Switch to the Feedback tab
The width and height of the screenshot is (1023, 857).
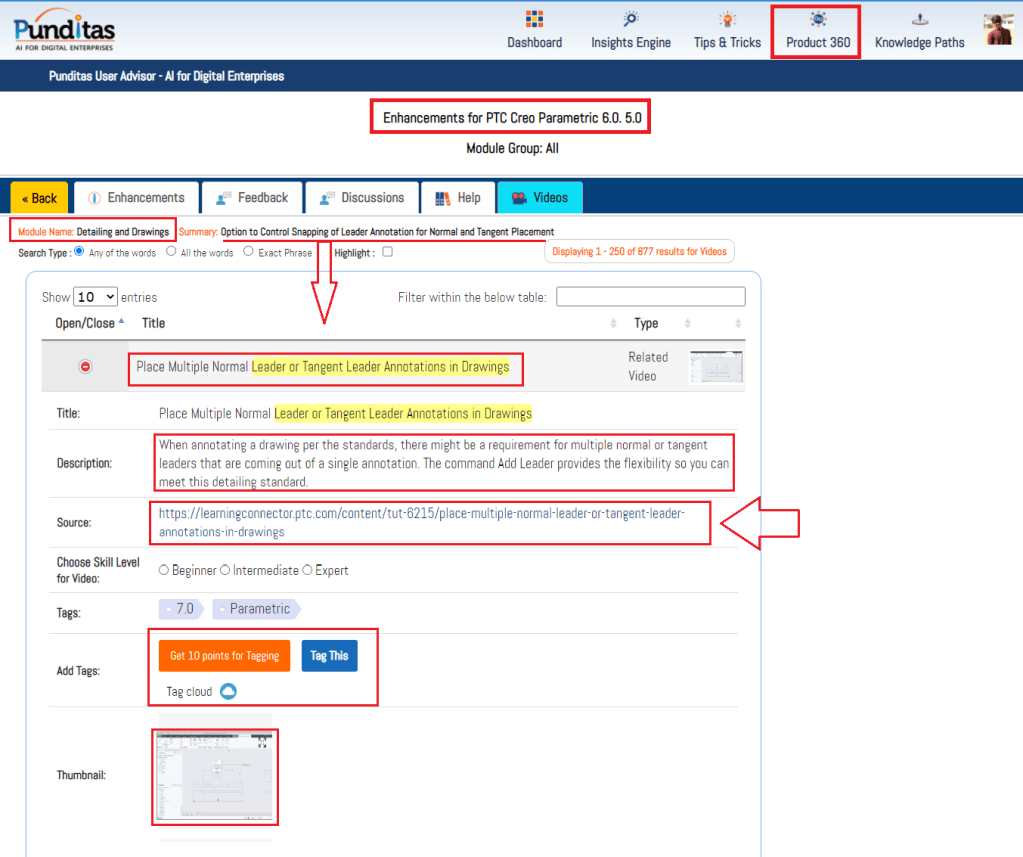(x=251, y=198)
